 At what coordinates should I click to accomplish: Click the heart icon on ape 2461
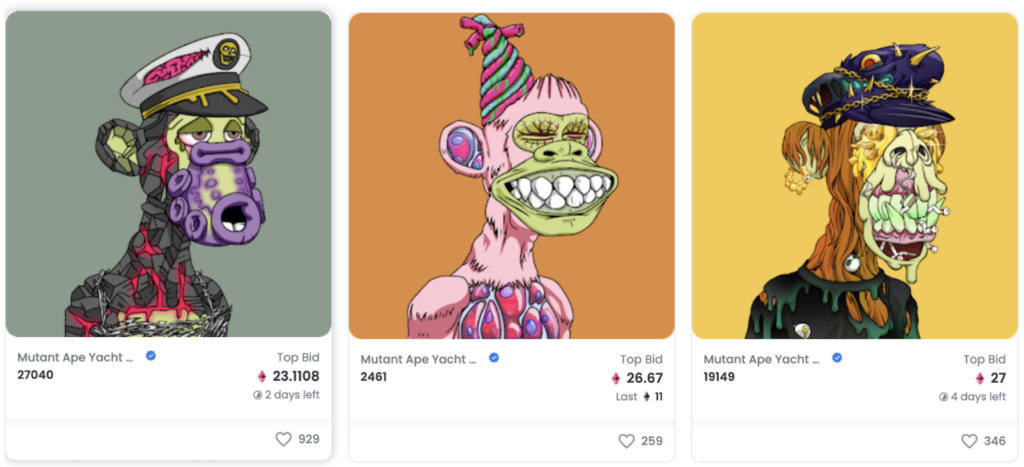click(626, 441)
